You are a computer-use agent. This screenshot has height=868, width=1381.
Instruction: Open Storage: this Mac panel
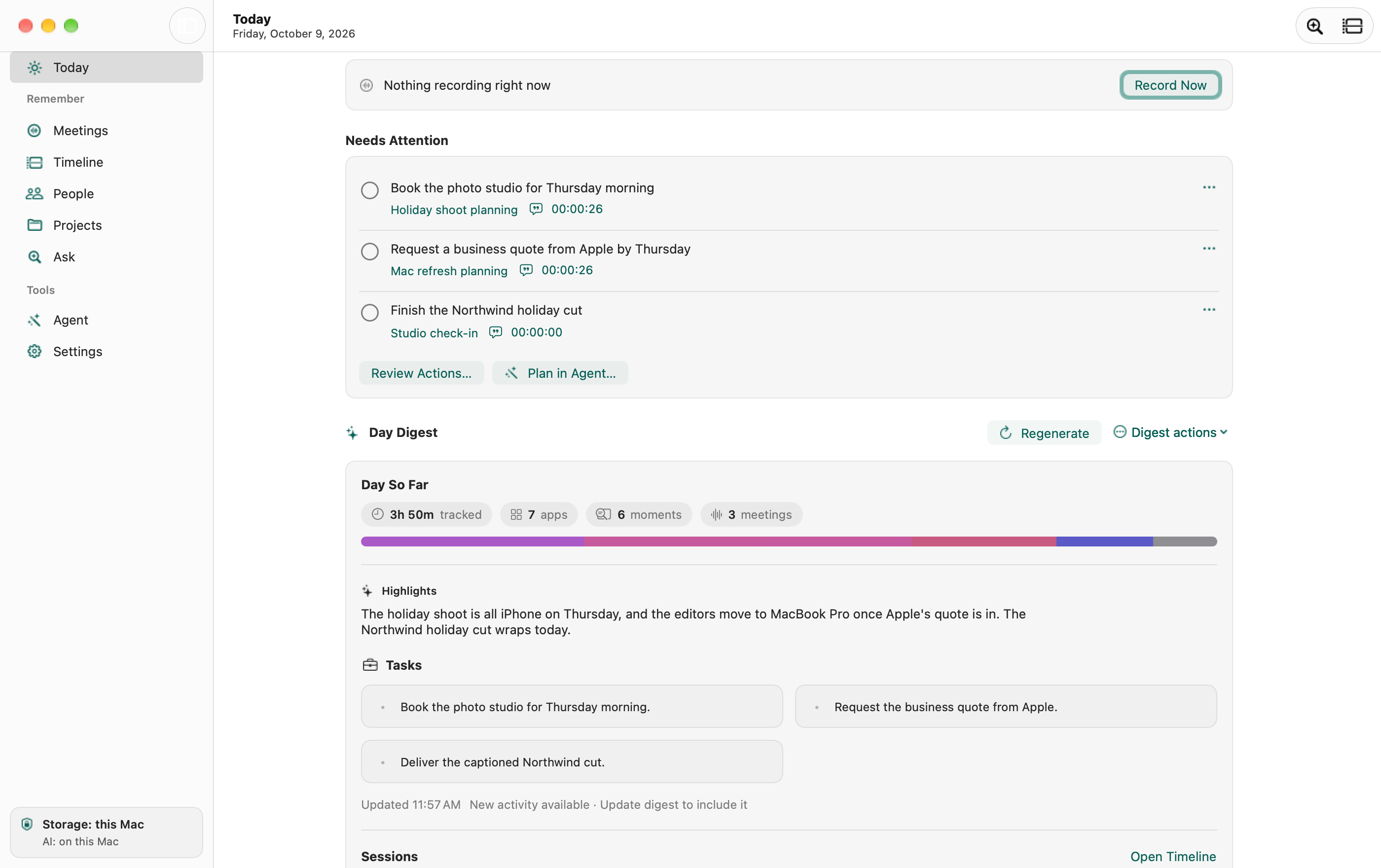coord(106,832)
